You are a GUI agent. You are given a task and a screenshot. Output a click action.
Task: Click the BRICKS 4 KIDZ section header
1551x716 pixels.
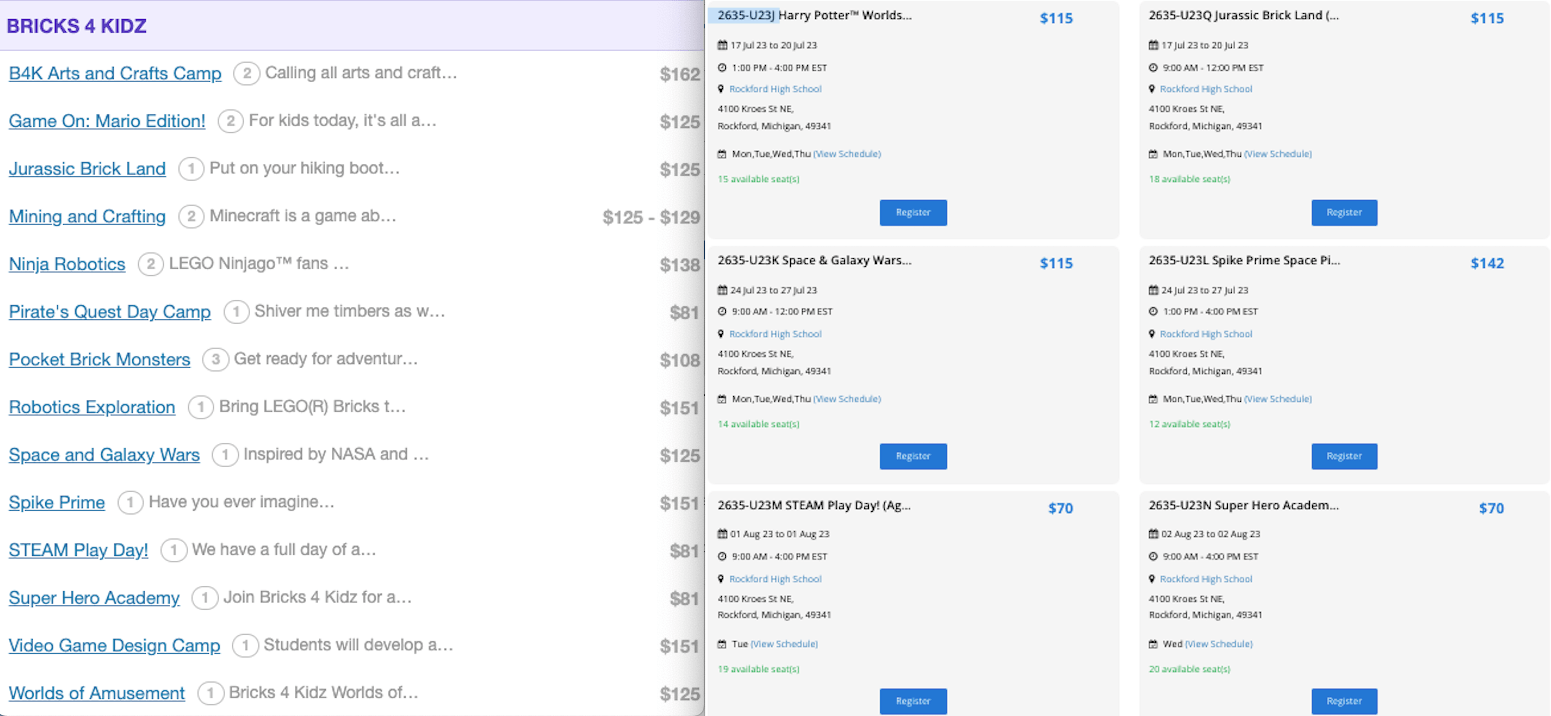(77, 26)
